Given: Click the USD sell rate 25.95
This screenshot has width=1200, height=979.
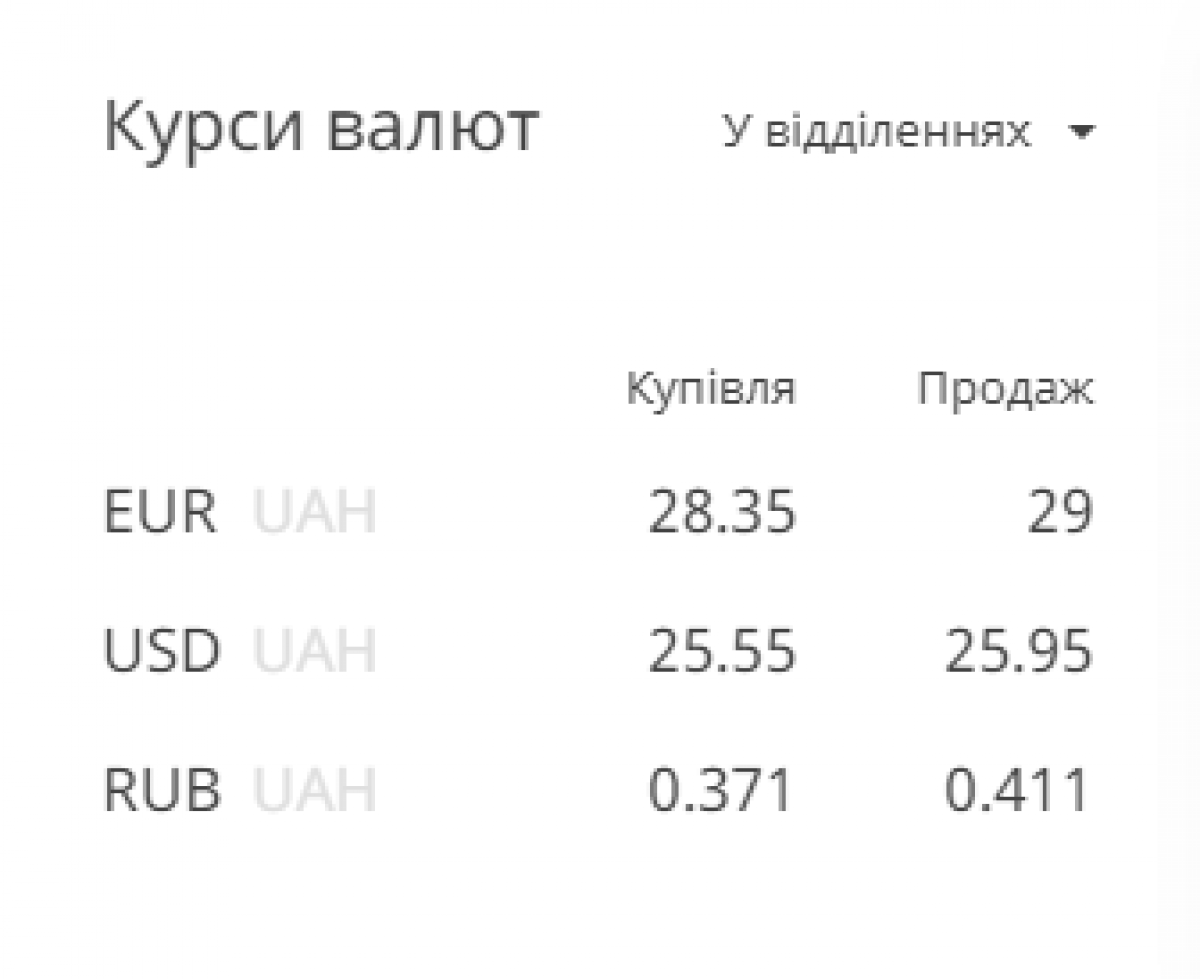Looking at the screenshot, I should (1018, 652).
